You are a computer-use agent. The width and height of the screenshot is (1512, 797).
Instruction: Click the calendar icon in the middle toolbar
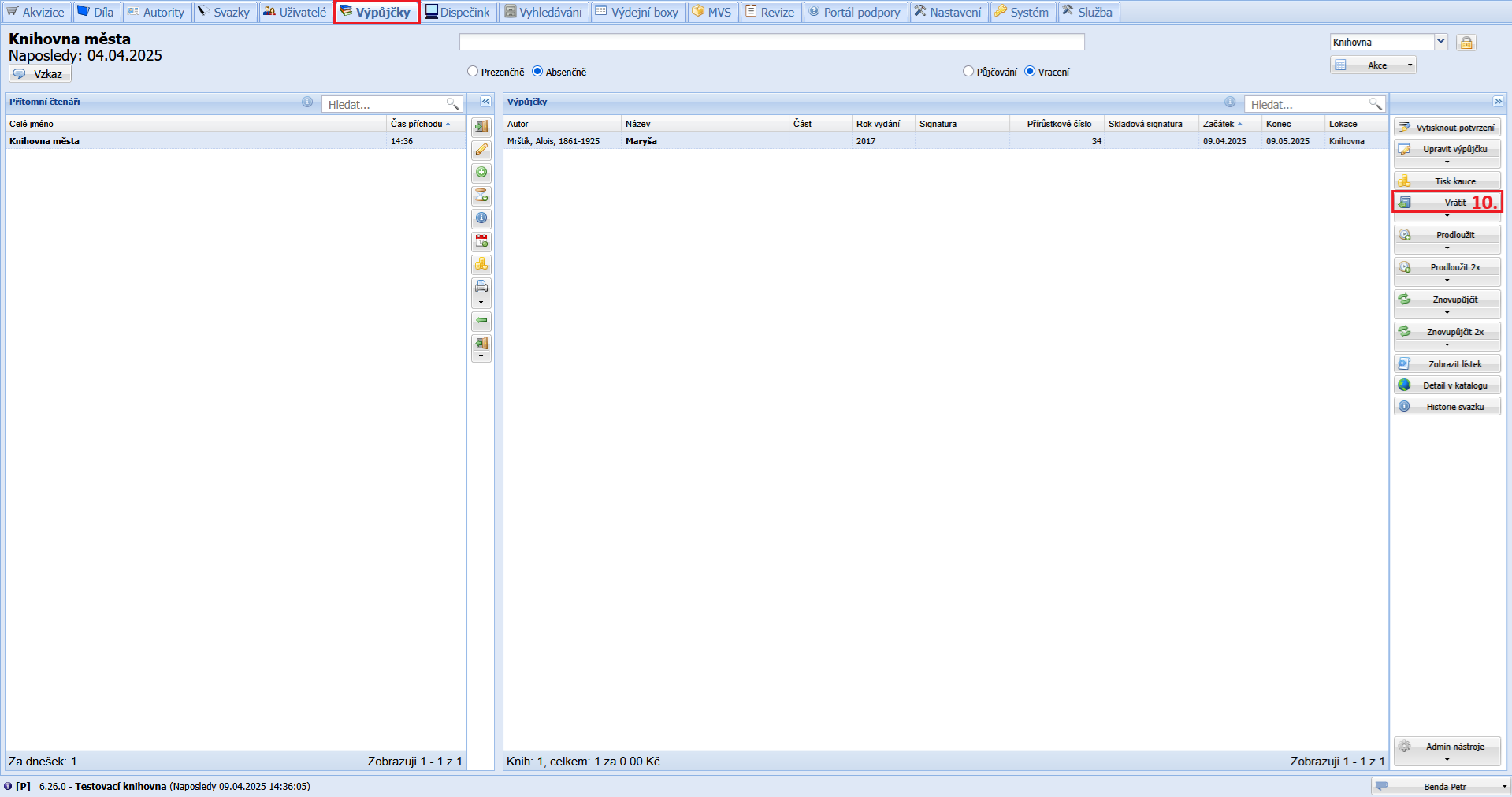point(481,241)
